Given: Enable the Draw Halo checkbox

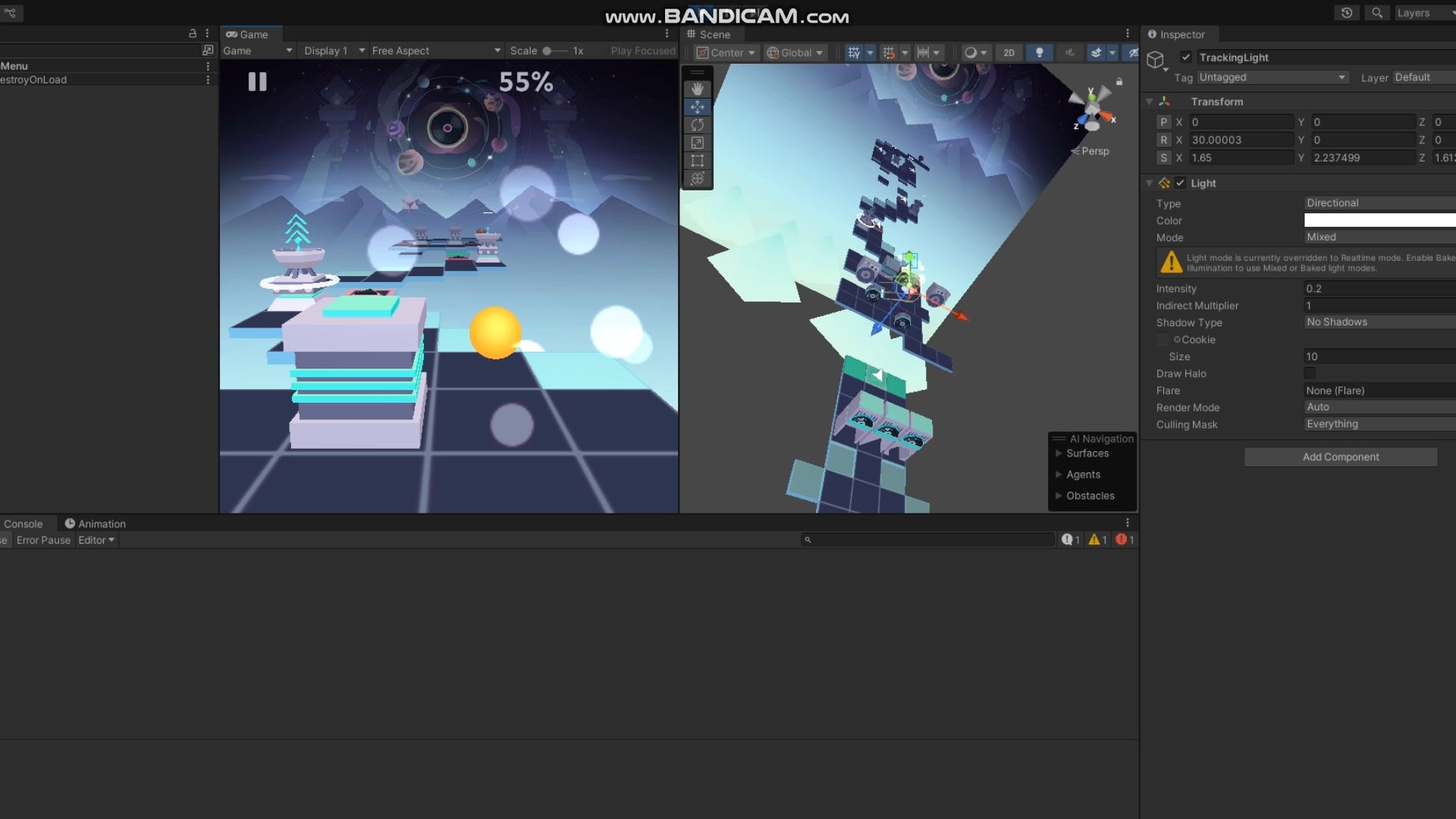Looking at the screenshot, I should pos(1310,373).
